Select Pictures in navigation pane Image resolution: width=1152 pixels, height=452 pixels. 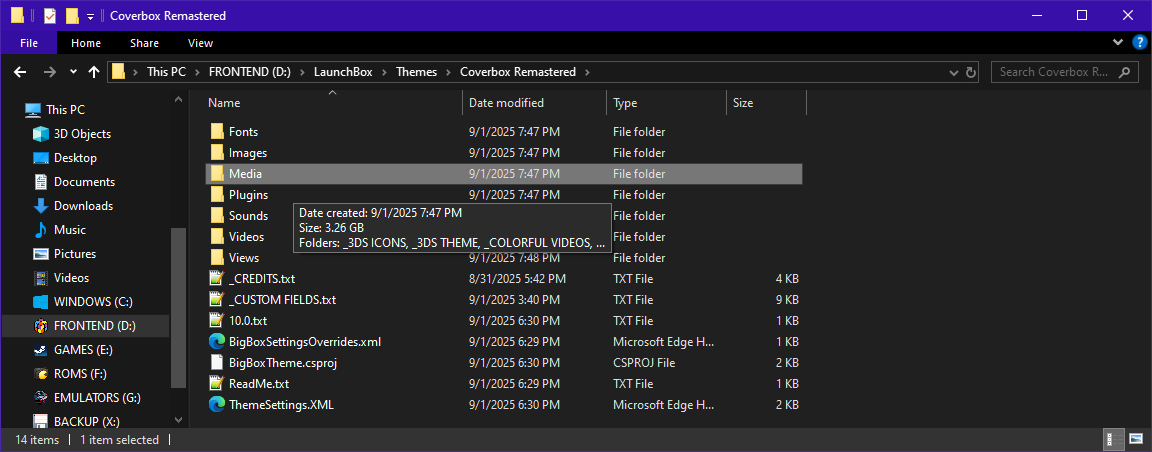coord(75,254)
